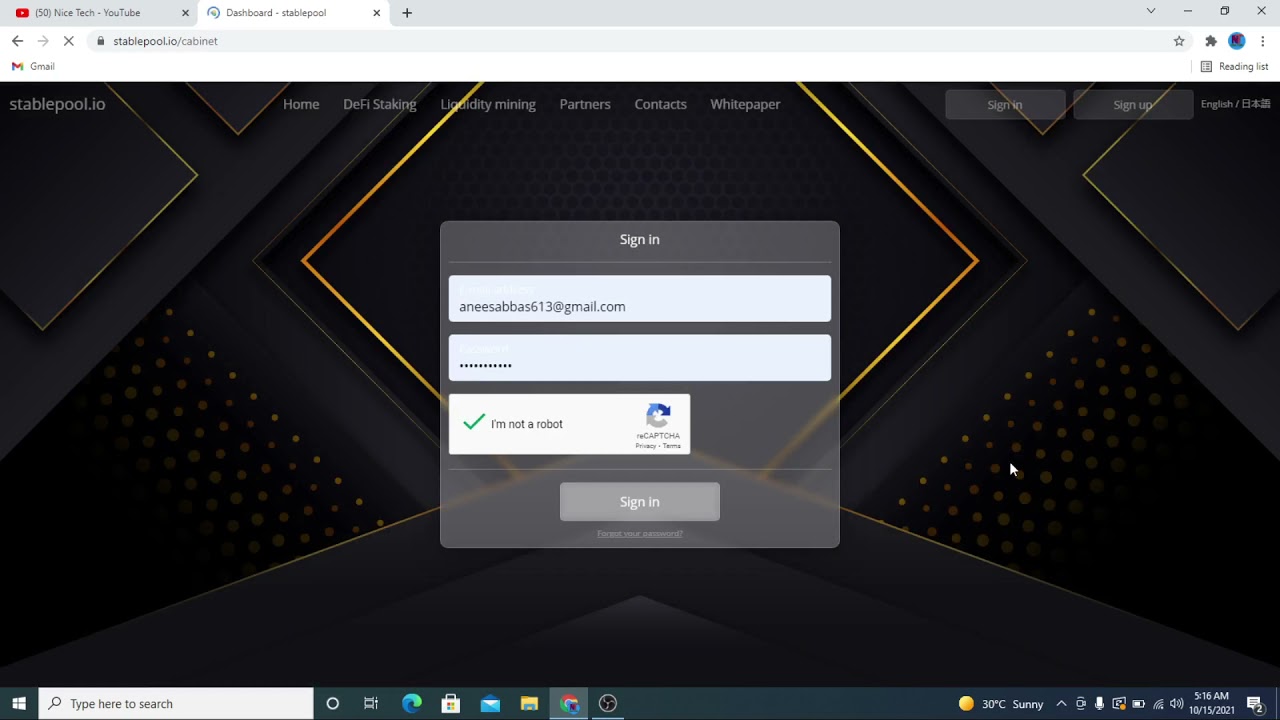Click the stablepool.io logo
1280x720 pixels.
57,104
